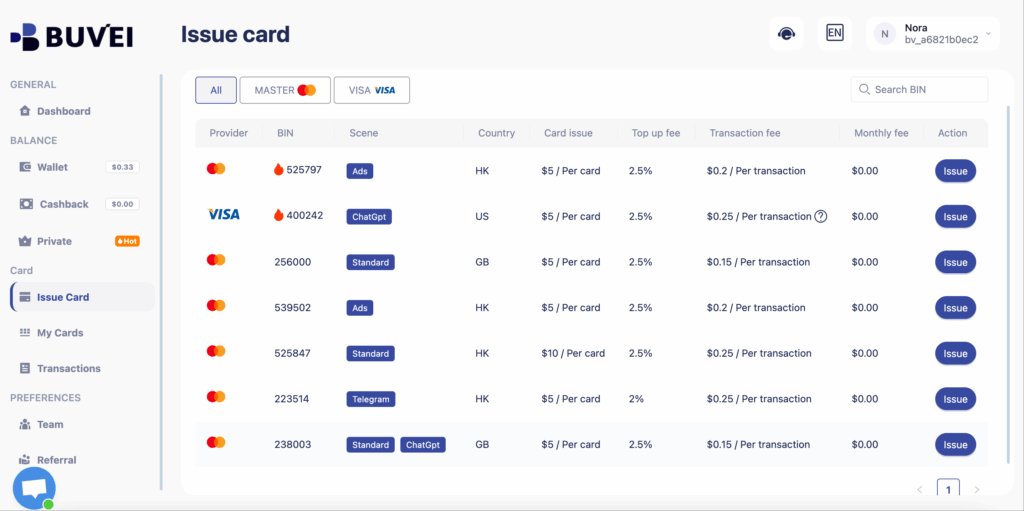Image resolution: width=1024 pixels, height=511 pixels.
Task: Click the customer support headset icon
Action: click(x=786, y=33)
